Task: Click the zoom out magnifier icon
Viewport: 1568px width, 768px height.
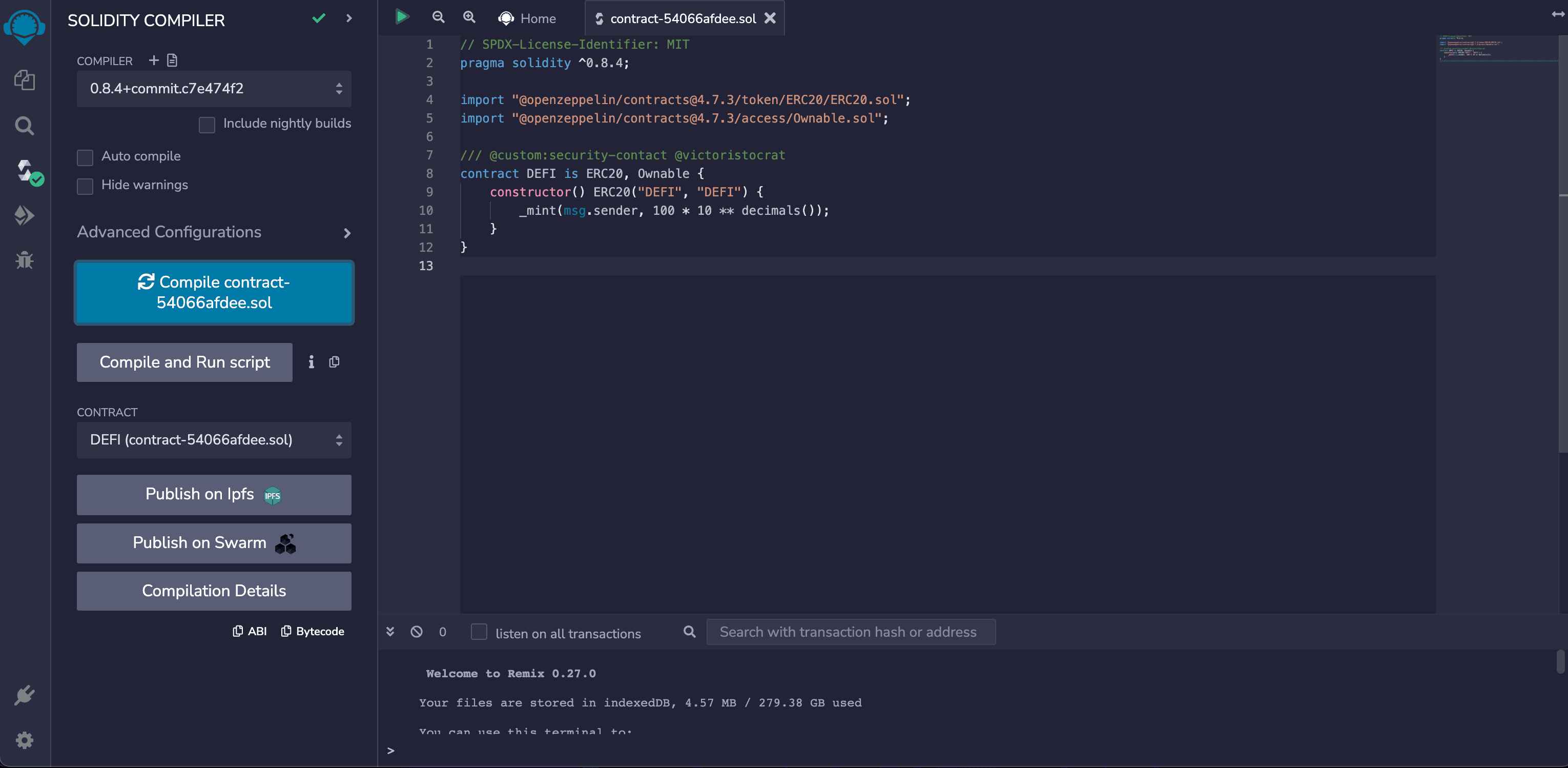Action: (x=437, y=18)
